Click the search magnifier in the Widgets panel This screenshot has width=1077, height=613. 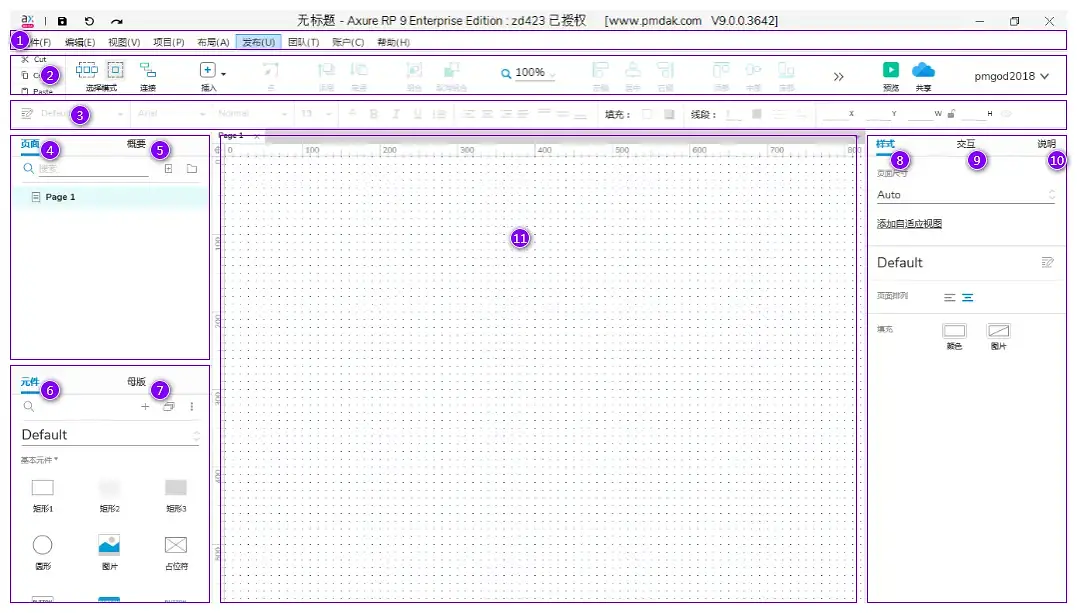coord(27,407)
